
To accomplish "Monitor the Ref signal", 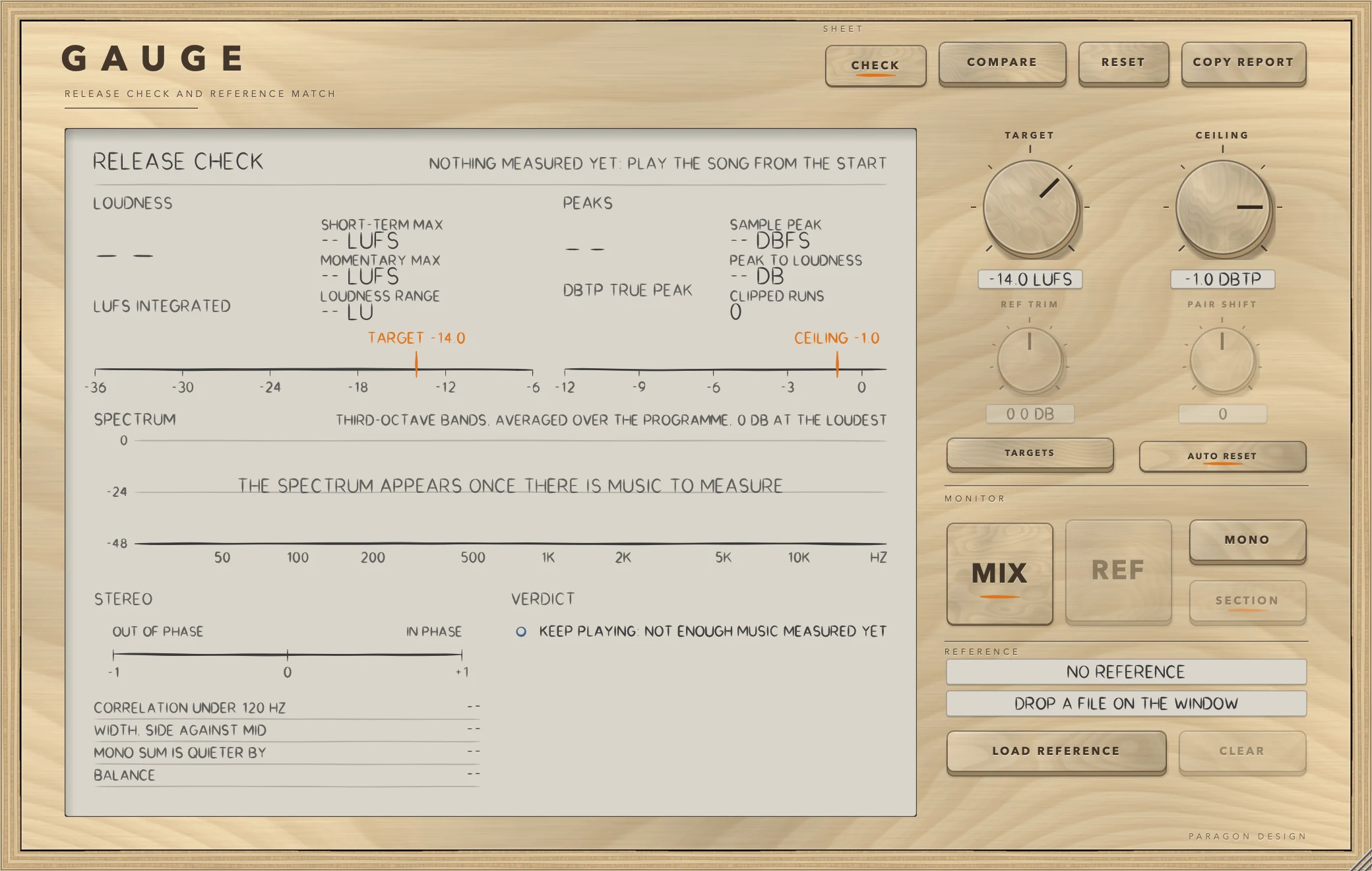I will click(1118, 571).
